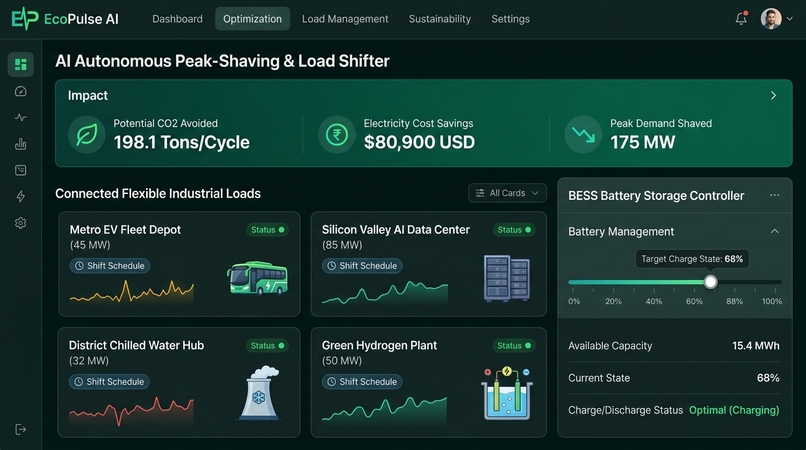Open the lightning bolt sidebar icon
The width and height of the screenshot is (806, 450).
tap(21, 196)
